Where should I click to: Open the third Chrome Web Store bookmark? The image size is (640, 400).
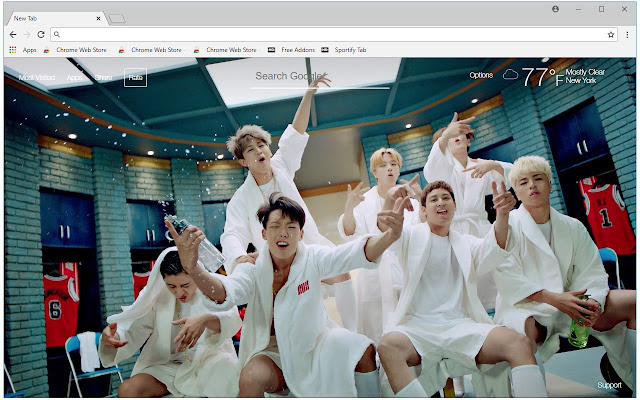coord(226,50)
